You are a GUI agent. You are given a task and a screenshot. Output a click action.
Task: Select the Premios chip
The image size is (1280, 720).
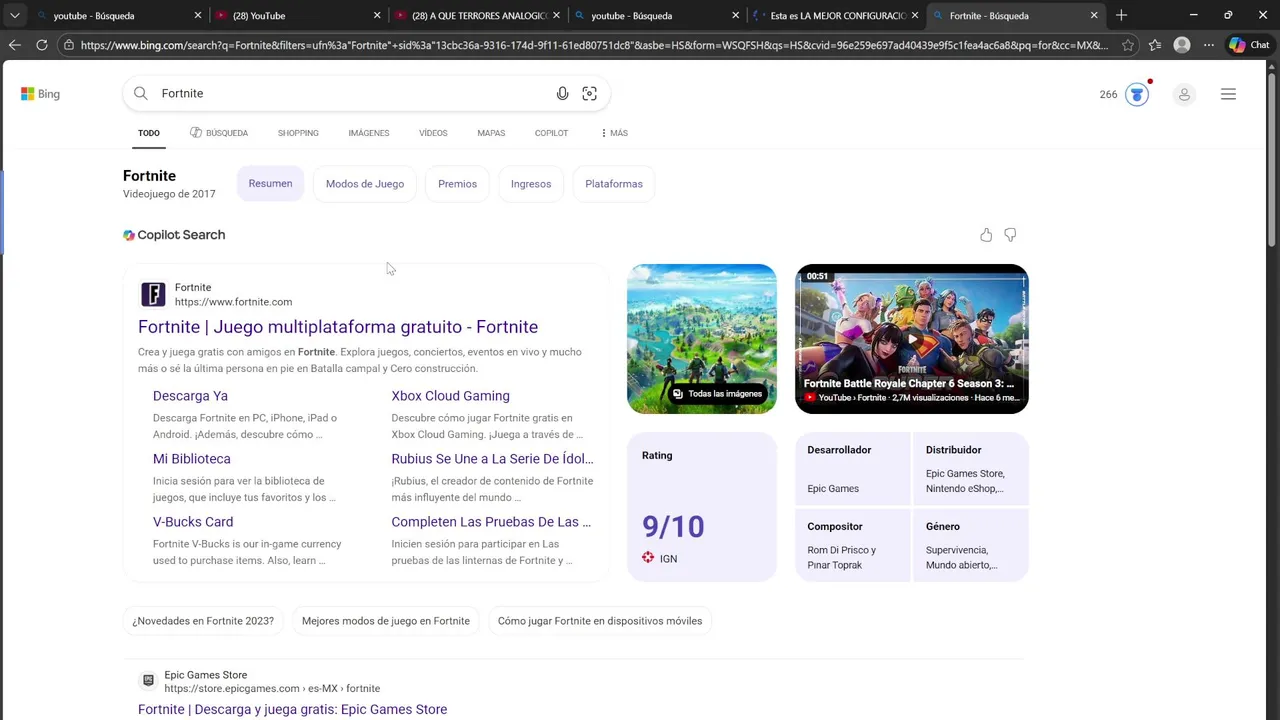(457, 184)
